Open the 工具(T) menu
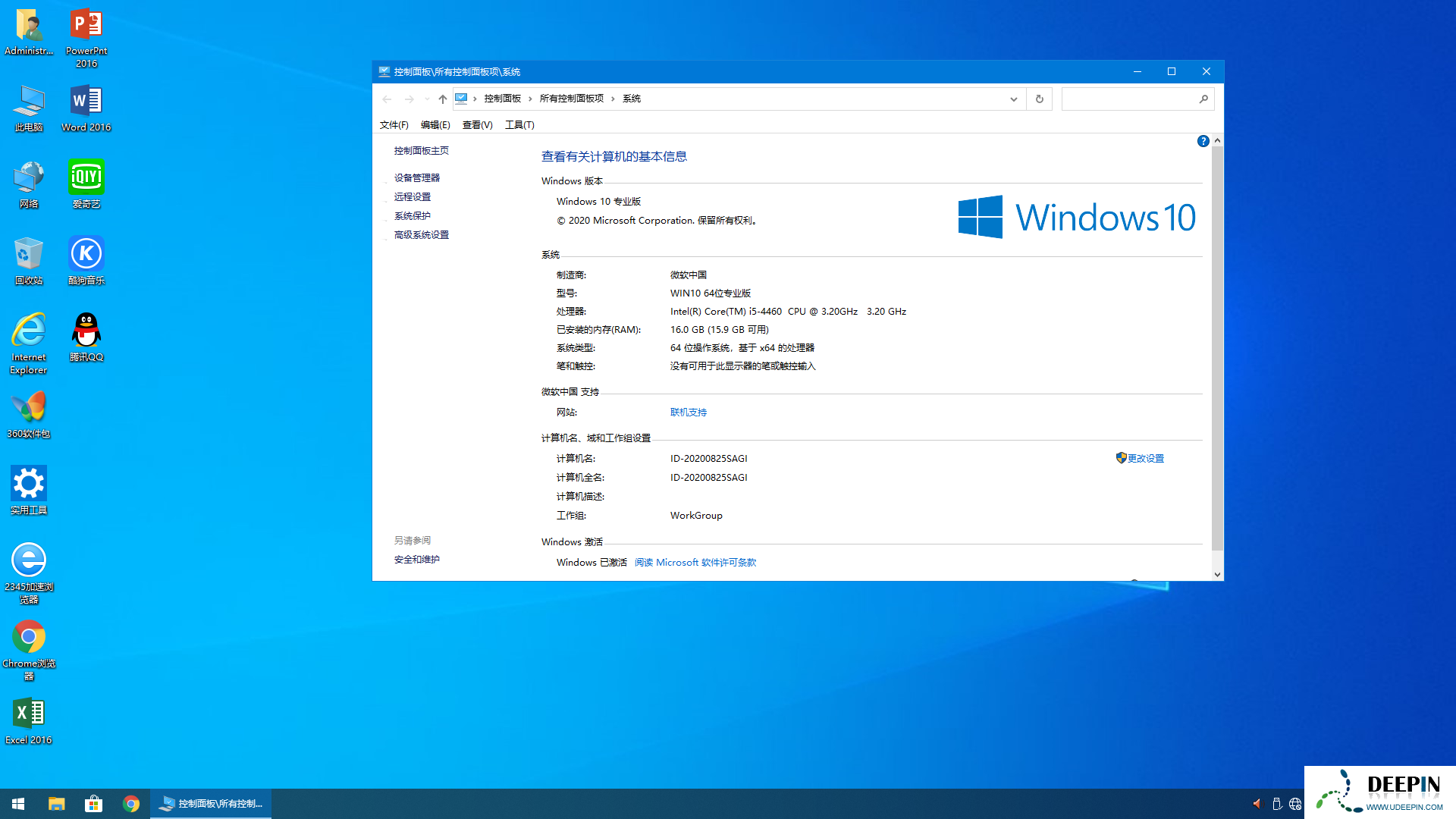The width and height of the screenshot is (1456, 819). point(520,125)
